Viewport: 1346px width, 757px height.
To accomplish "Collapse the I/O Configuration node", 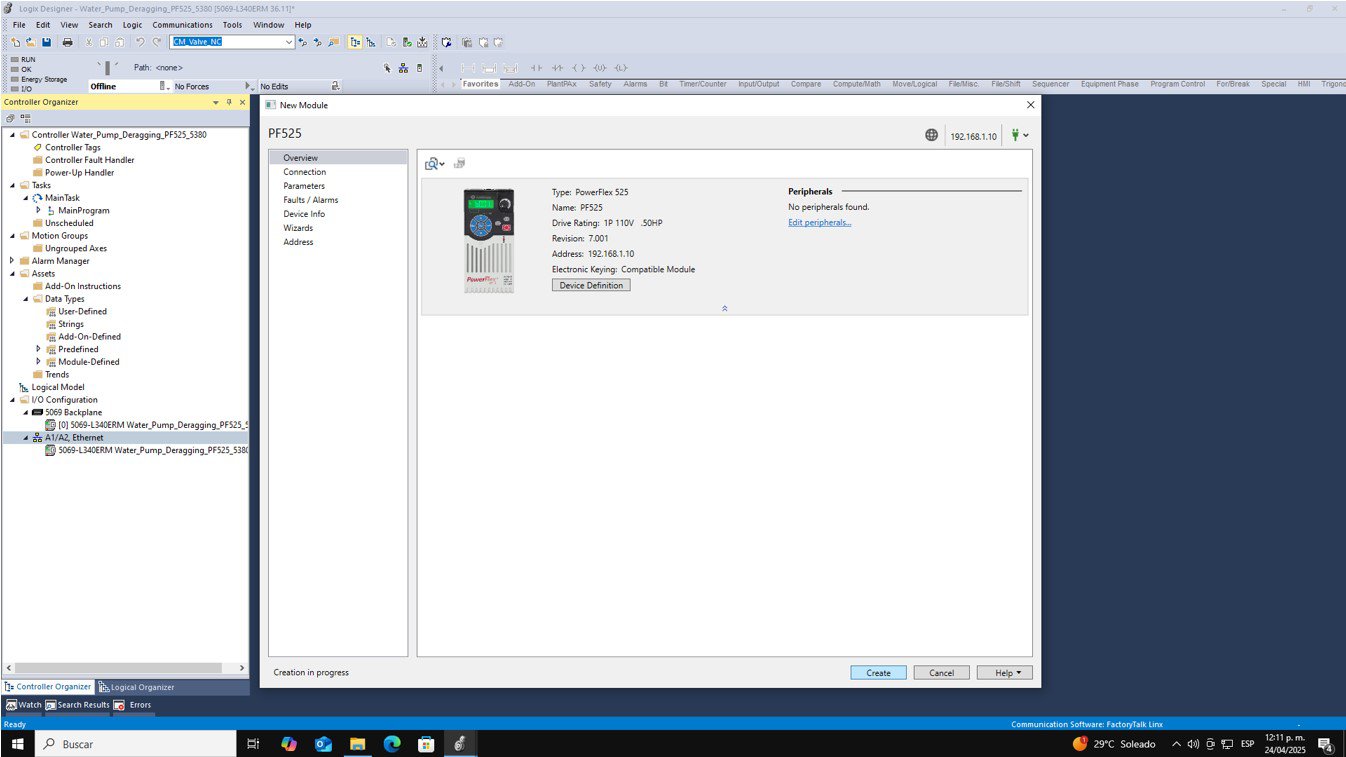I will click(12, 399).
